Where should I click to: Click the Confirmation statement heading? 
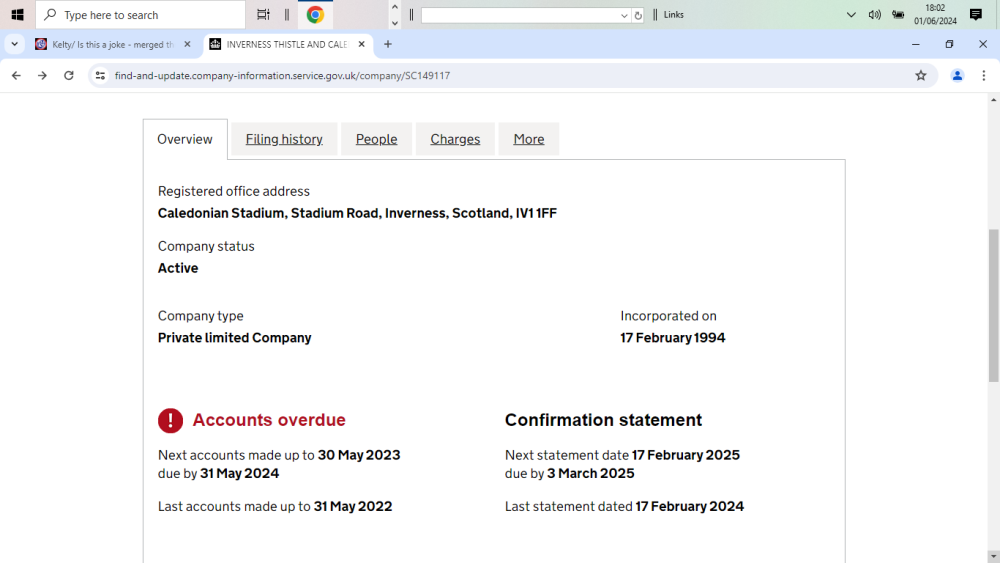point(603,420)
